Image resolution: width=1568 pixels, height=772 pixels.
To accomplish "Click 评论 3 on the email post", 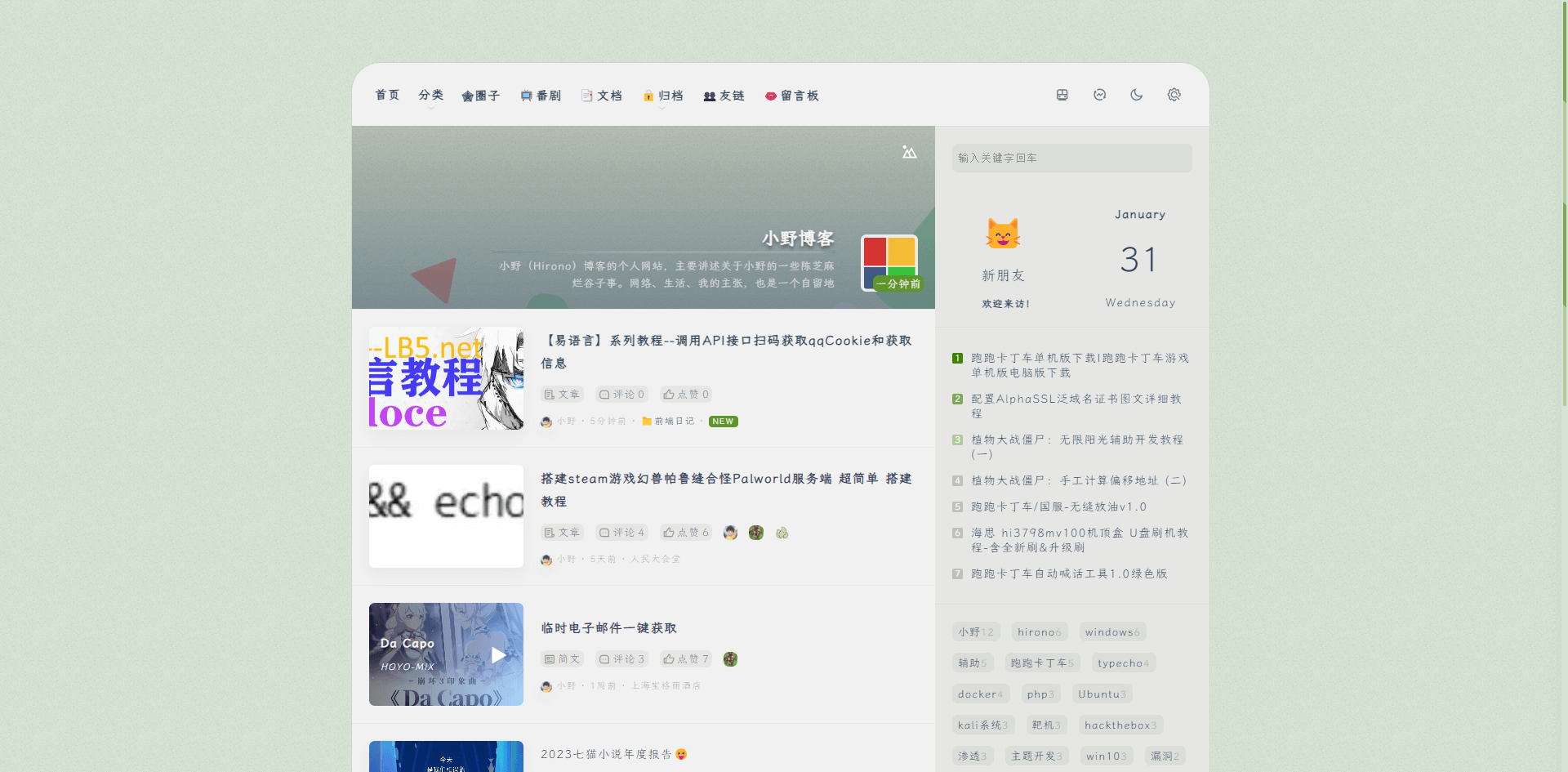I will click(x=621, y=659).
